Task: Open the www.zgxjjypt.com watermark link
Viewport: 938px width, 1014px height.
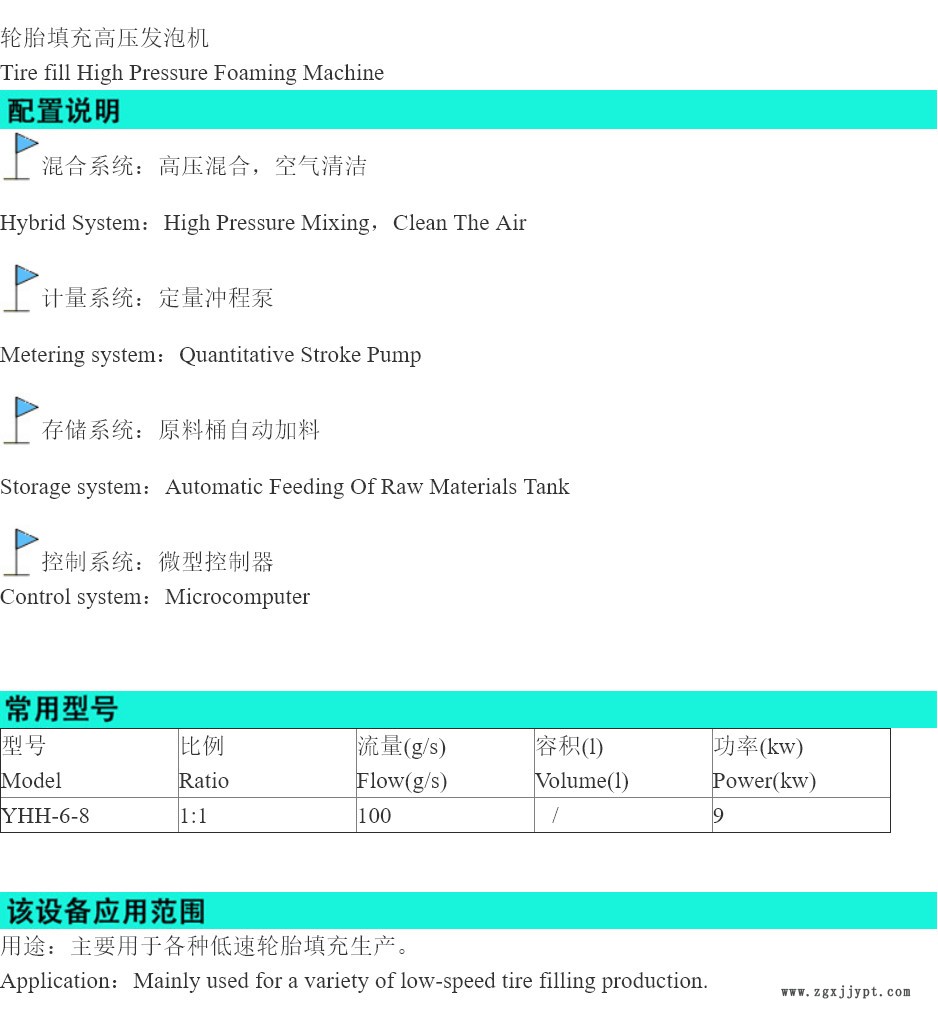Action: coord(845,992)
